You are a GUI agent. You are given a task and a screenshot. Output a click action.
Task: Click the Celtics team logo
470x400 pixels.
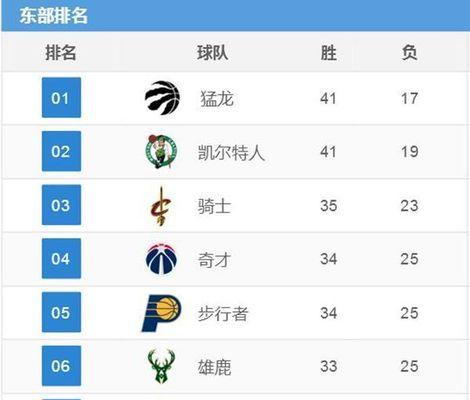coord(161,152)
